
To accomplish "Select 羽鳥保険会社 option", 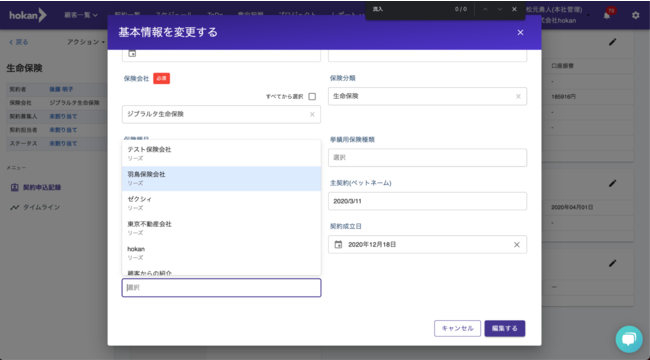I will coord(221,178).
